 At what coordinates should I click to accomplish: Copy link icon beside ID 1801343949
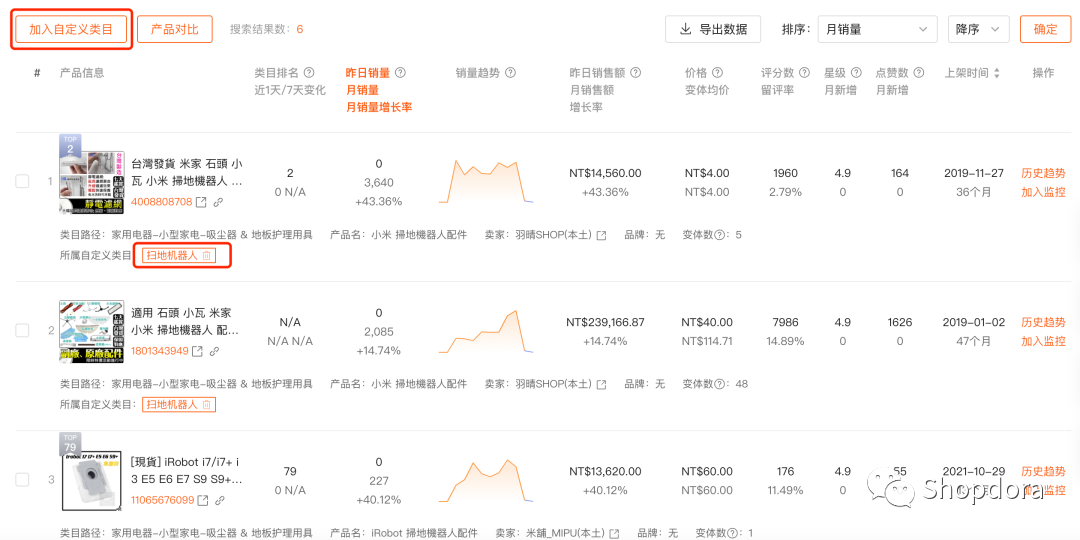[214, 351]
